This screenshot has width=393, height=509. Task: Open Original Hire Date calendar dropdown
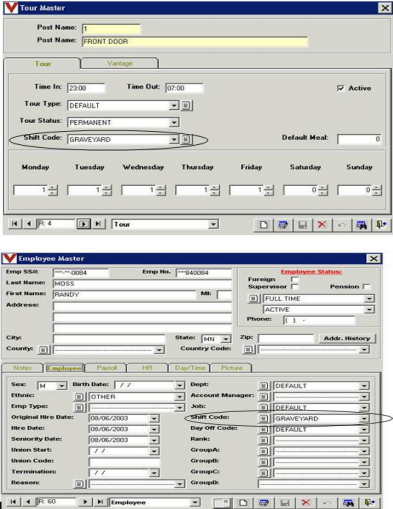[154, 418]
